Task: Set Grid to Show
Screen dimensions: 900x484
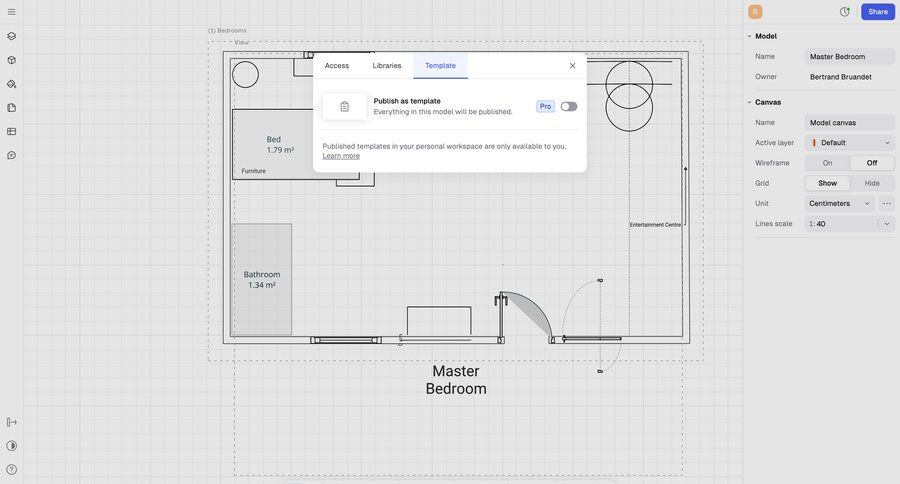Action: click(x=827, y=183)
